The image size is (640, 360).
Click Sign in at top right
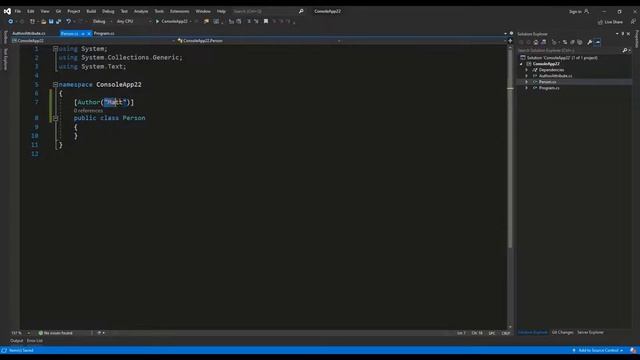(579, 11)
